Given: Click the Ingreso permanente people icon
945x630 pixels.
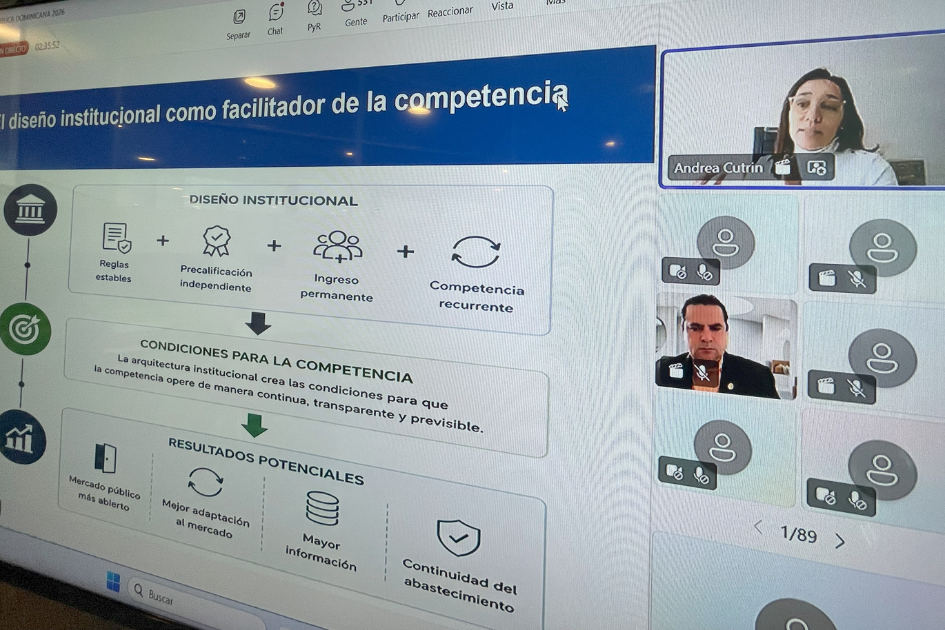Looking at the screenshot, I should (338, 247).
